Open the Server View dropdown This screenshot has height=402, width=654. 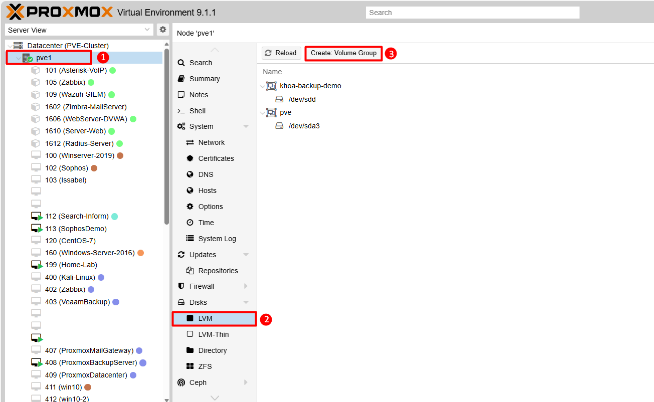78,30
